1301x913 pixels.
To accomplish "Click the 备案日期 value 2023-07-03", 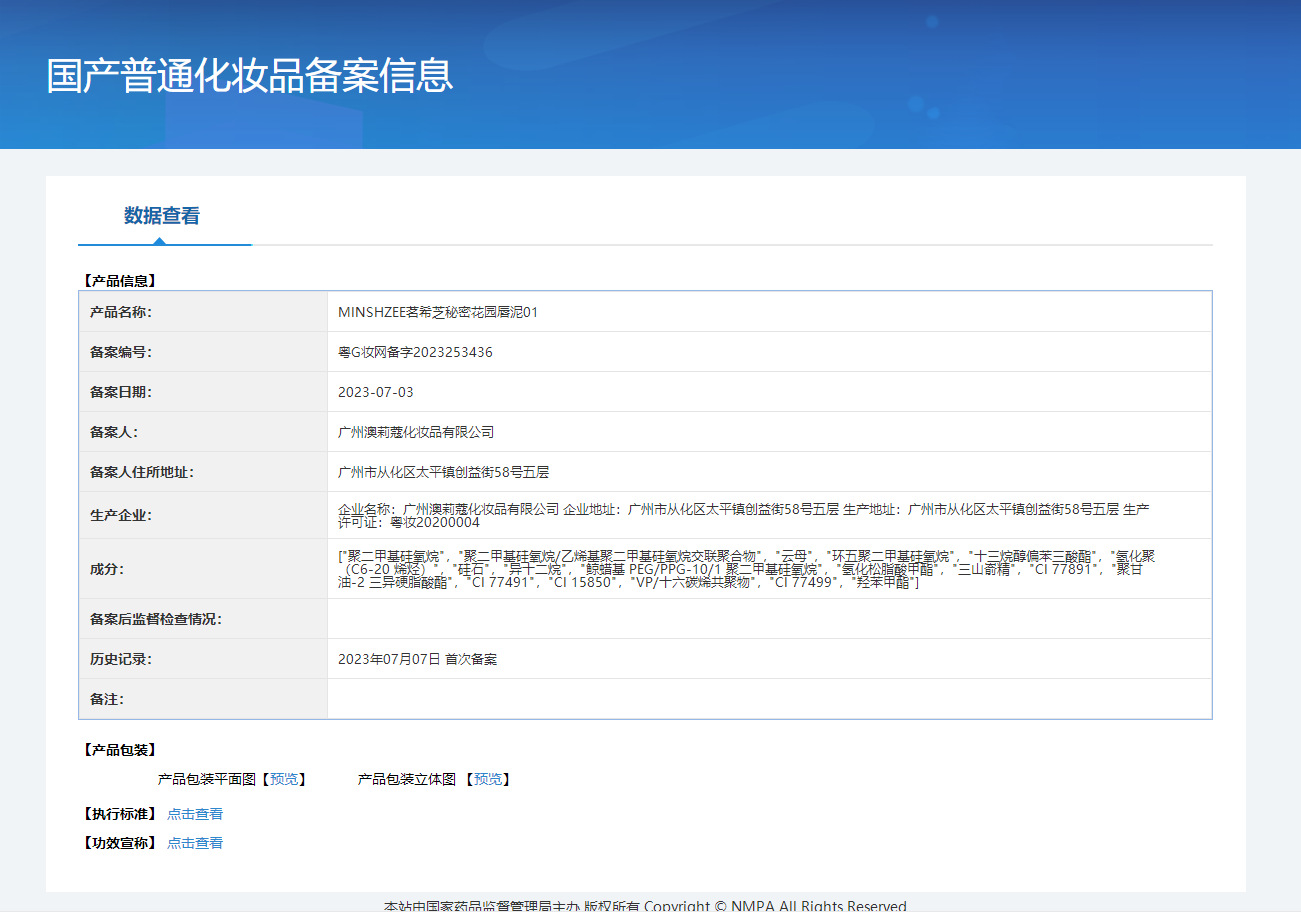I will coord(376,392).
